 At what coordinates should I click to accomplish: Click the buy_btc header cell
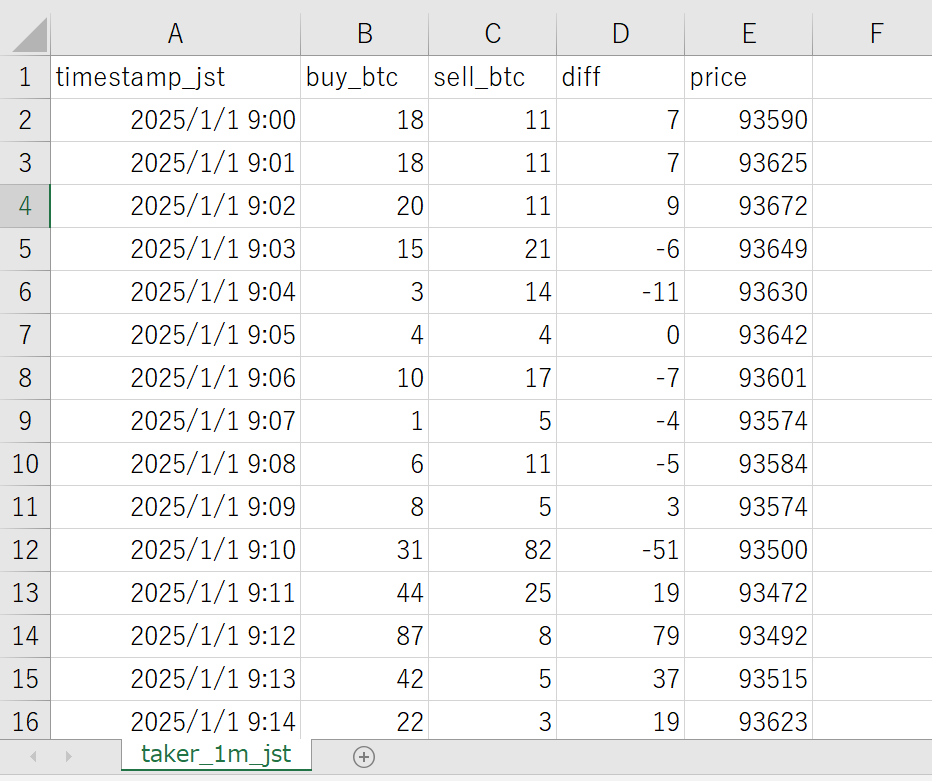tap(364, 78)
